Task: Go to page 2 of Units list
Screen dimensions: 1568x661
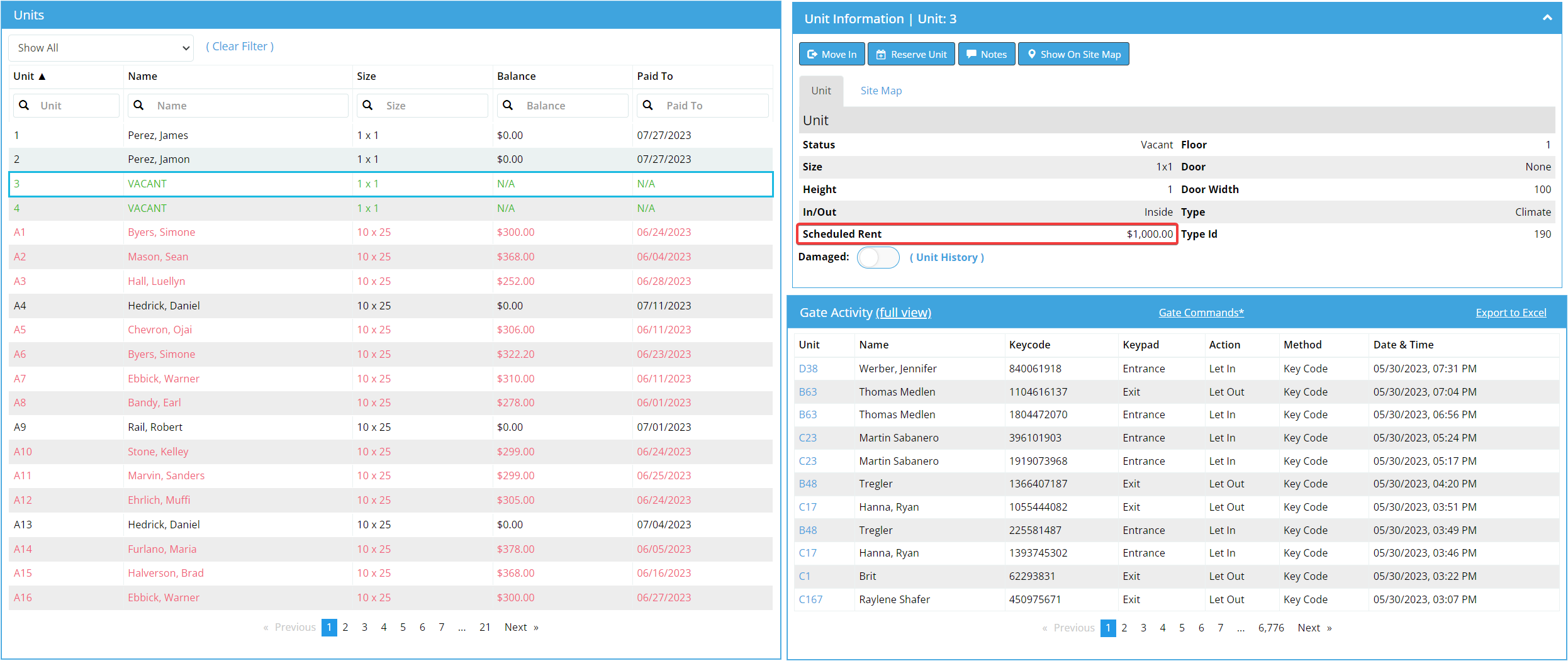Action: click(345, 627)
